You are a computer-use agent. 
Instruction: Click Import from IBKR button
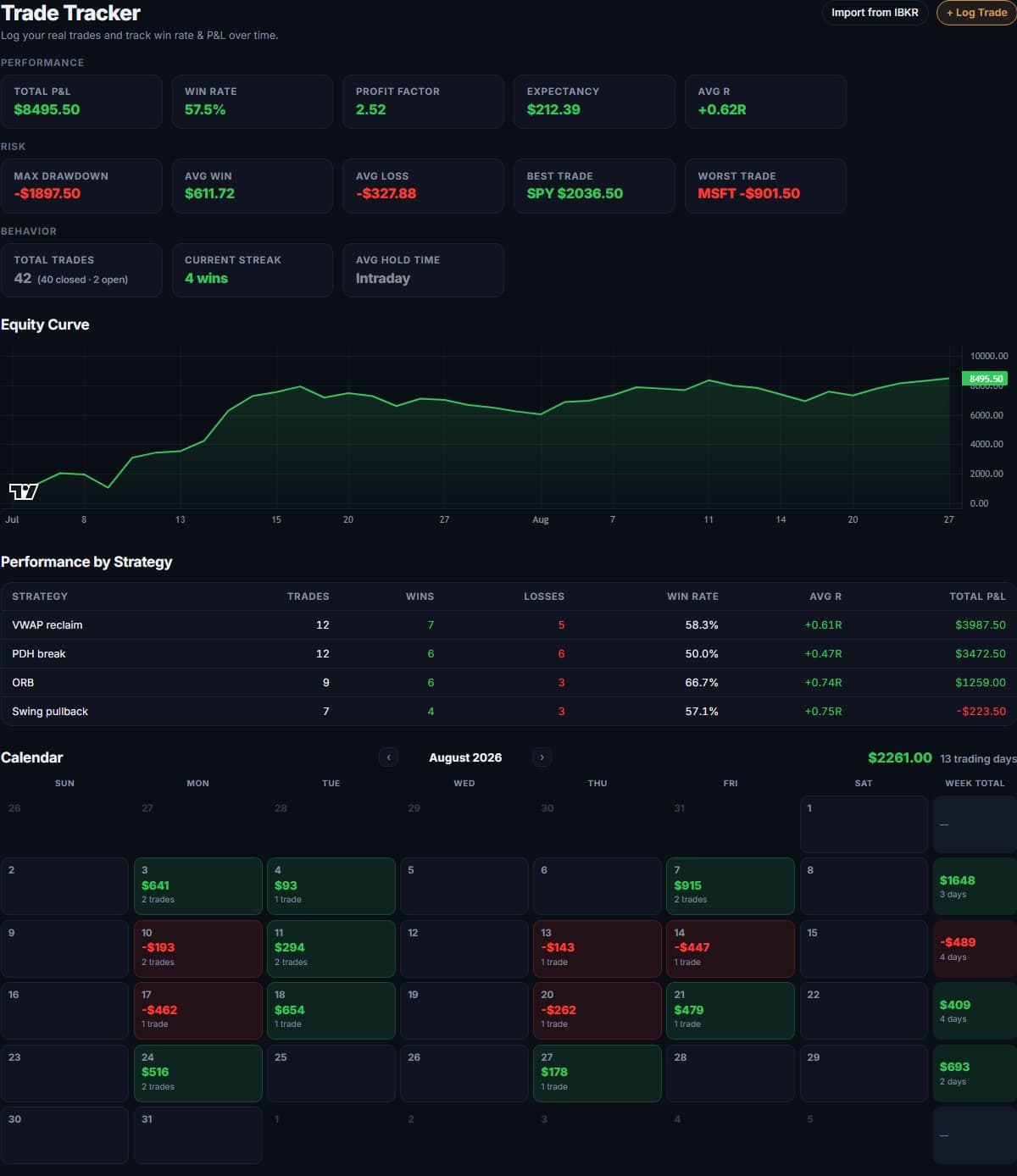tap(875, 13)
